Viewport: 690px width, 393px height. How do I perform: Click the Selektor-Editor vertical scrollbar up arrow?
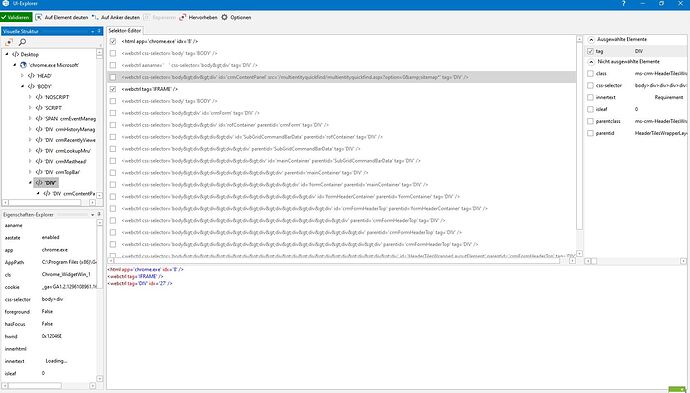(x=579, y=40)
